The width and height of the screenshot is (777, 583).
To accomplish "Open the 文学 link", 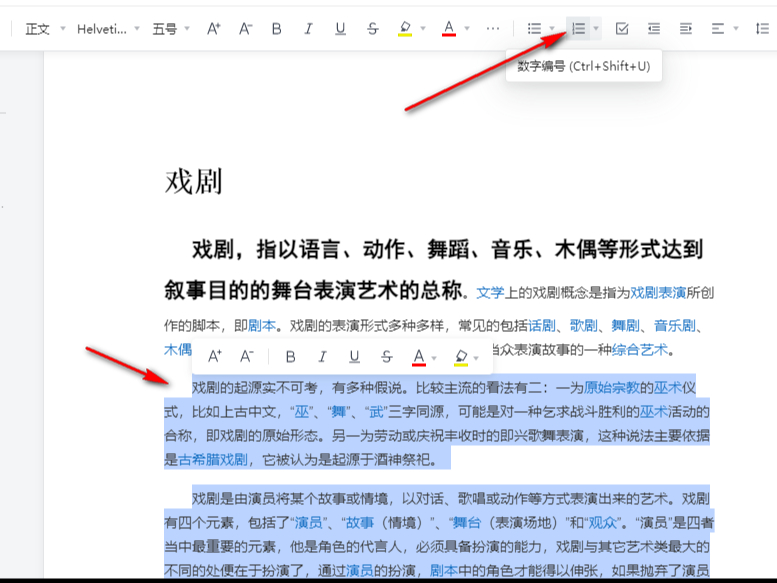I will pyautogui.click(x=490, y=293).
